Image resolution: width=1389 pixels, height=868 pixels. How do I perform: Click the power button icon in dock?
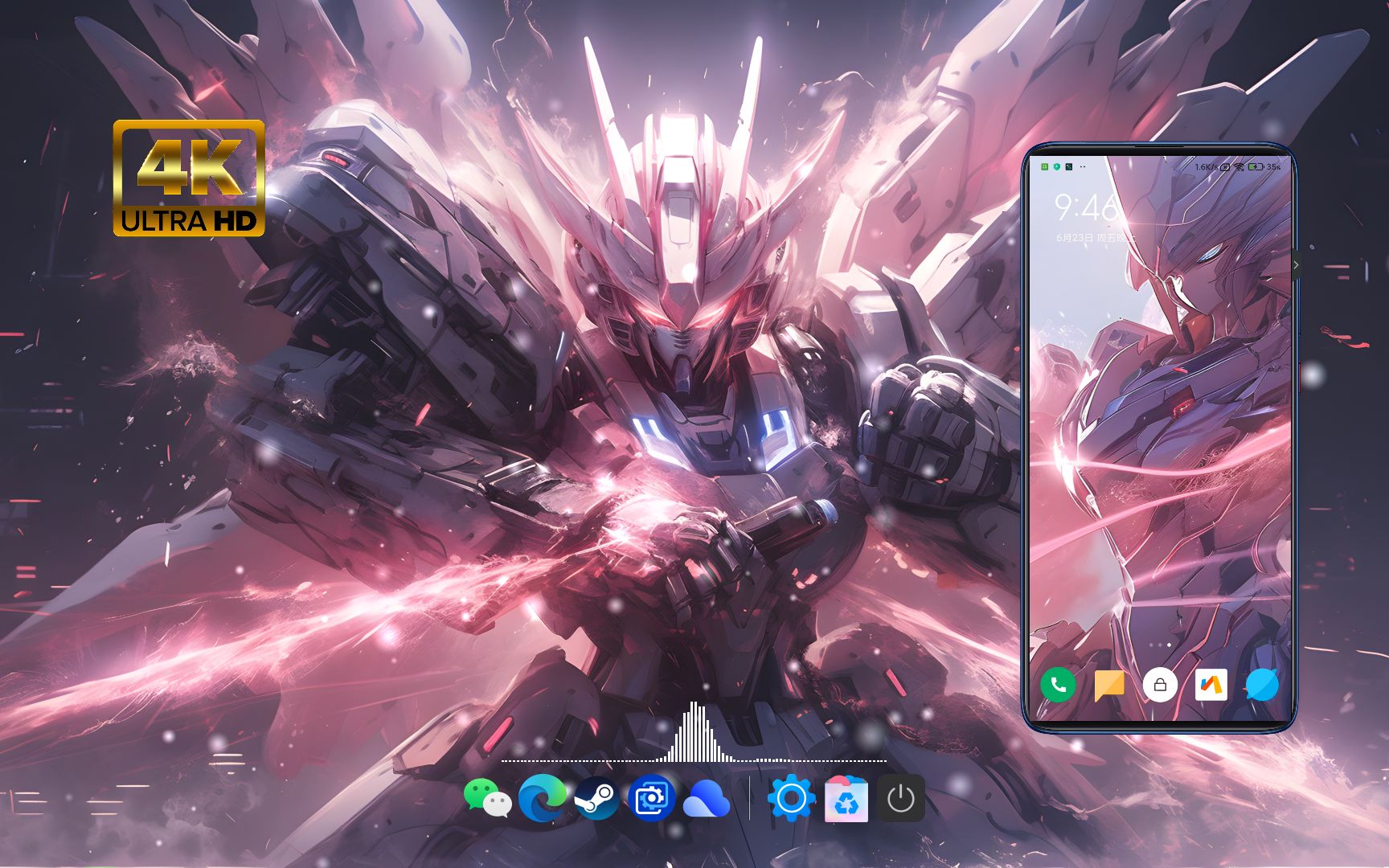tap(901, 798)
